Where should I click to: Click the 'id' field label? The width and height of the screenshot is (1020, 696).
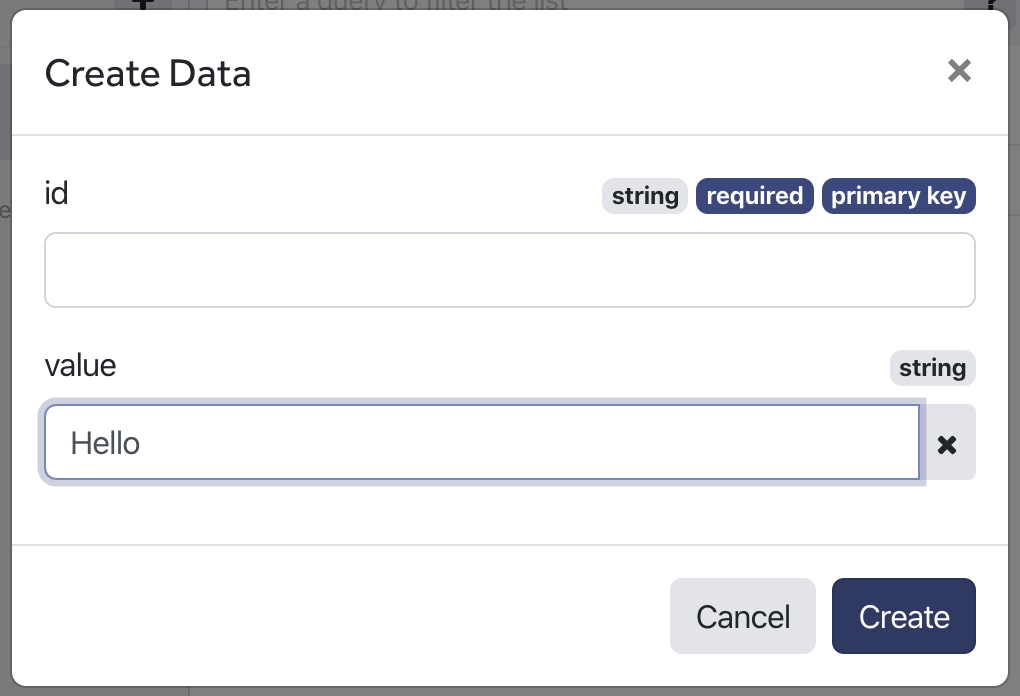57,192
